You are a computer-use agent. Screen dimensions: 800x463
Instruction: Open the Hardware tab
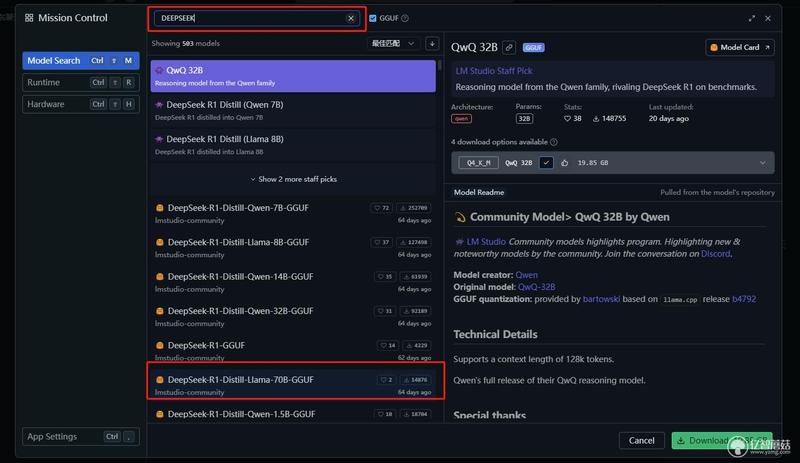pos(81,104)
